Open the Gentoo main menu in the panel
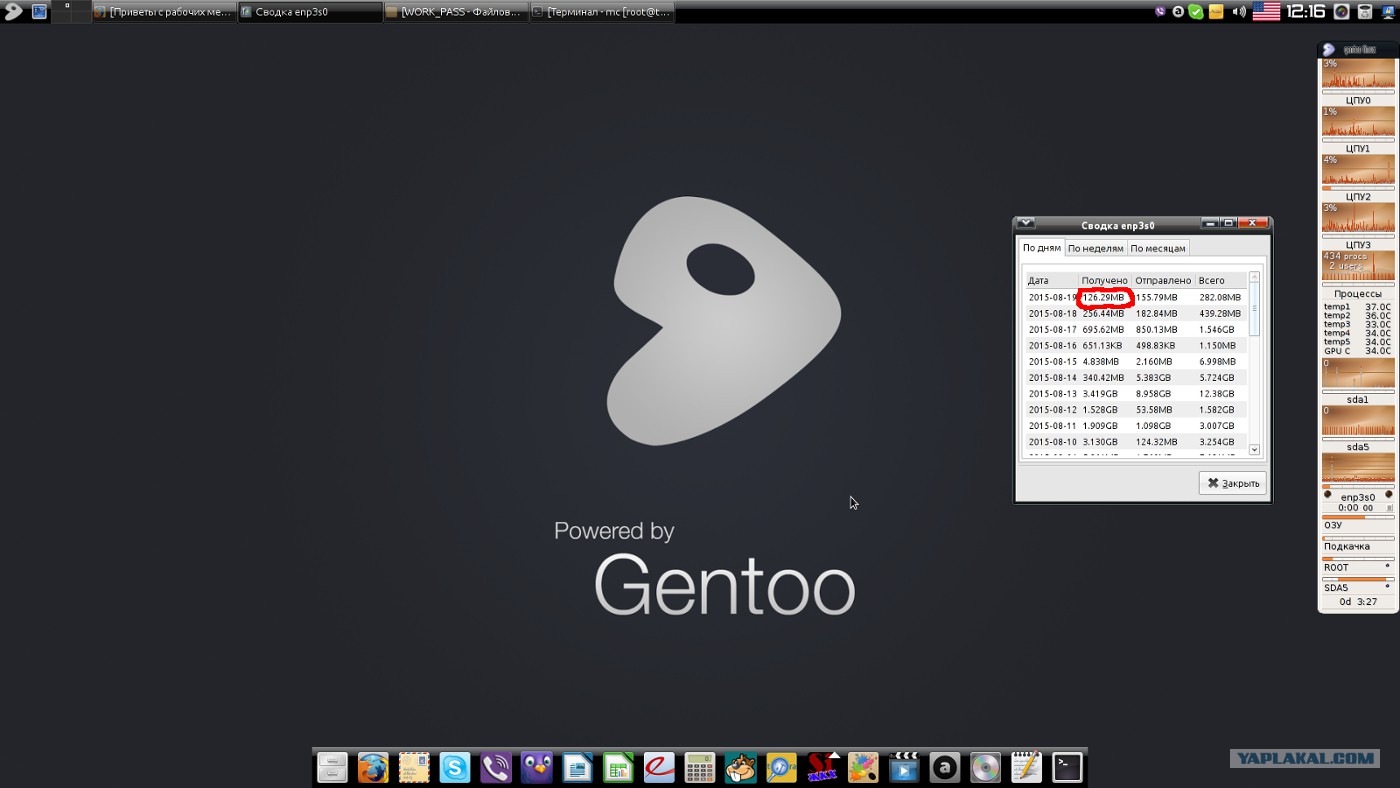 pyautogui.click(x=13, y=12)
